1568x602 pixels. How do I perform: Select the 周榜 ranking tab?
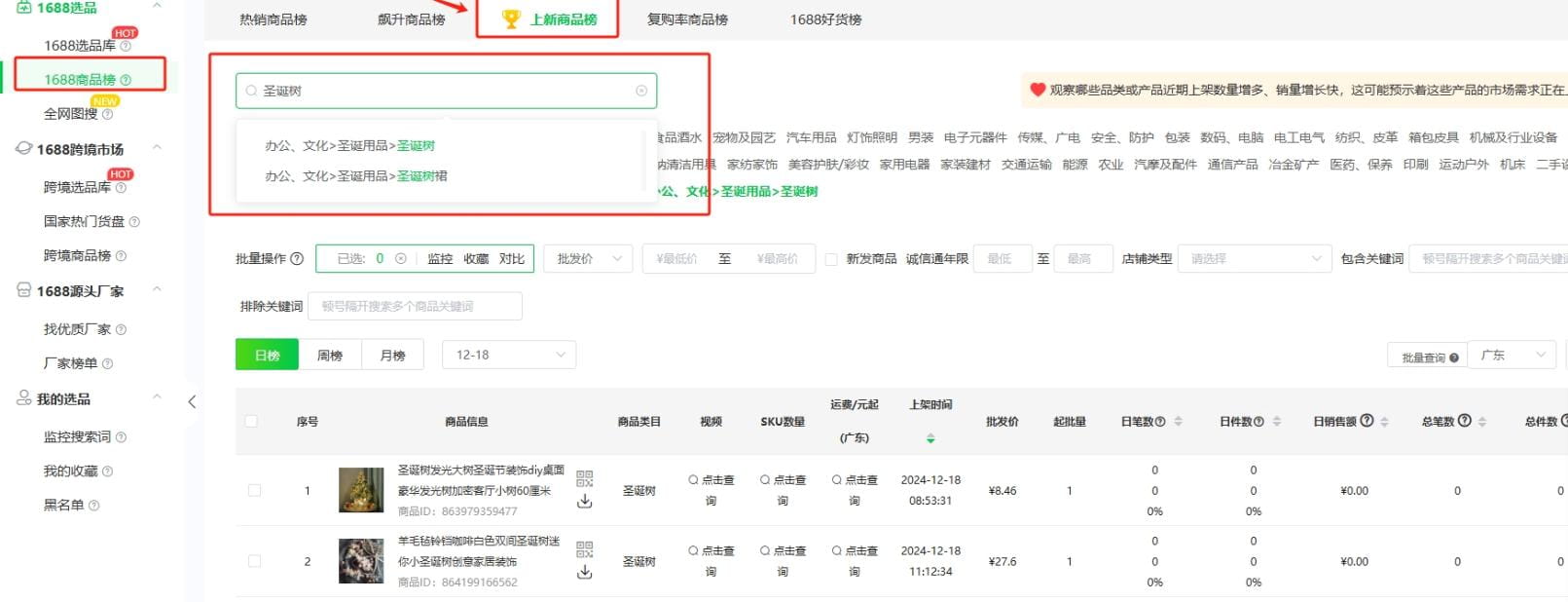click(x=330, y=356)
